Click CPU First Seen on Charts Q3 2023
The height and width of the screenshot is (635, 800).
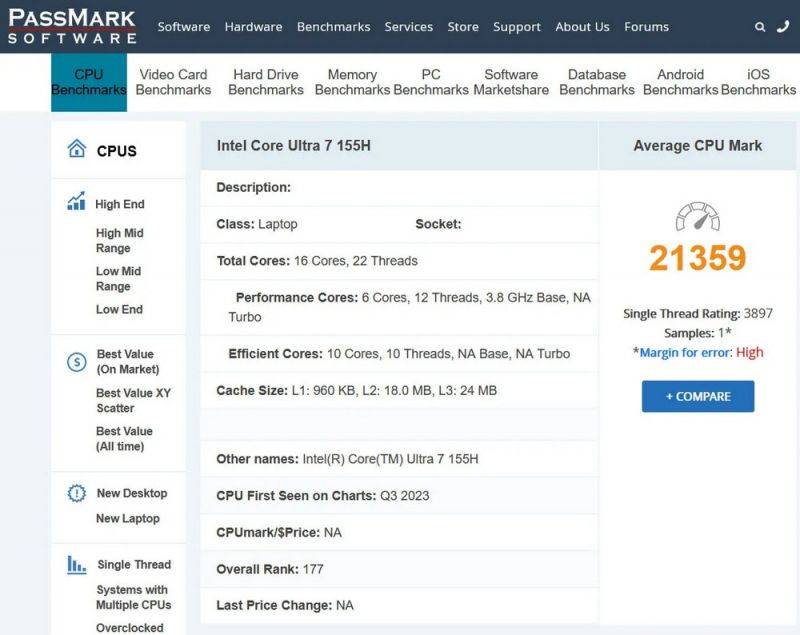[323, 495]
